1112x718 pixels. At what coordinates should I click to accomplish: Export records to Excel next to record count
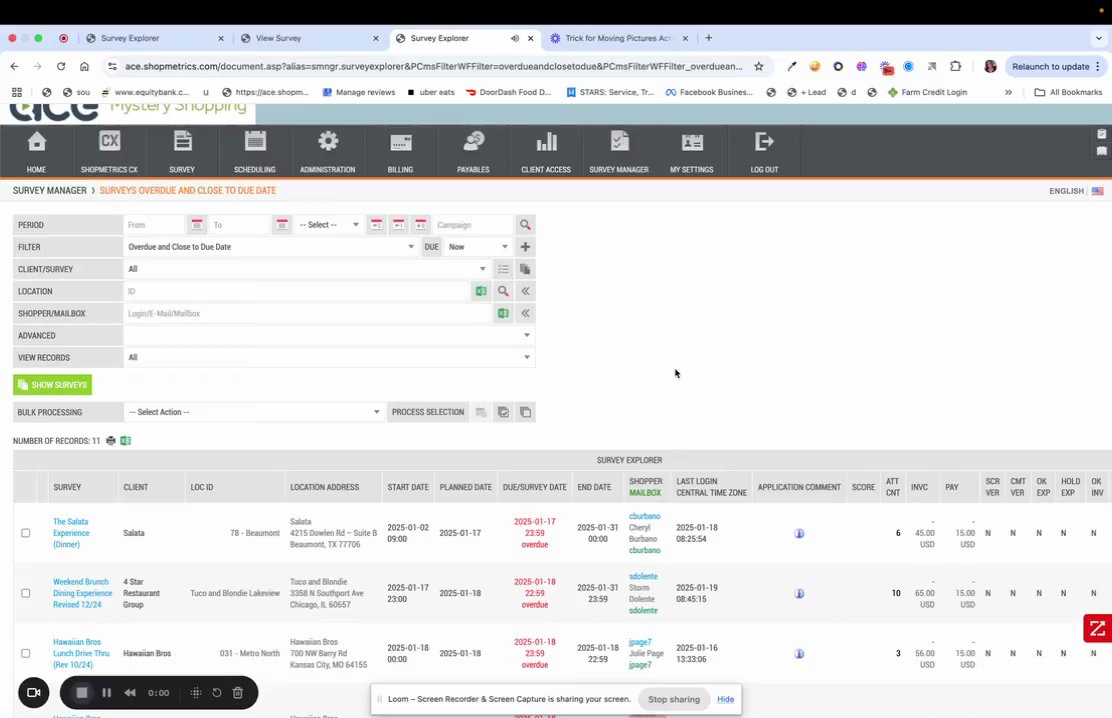[126, 441]
